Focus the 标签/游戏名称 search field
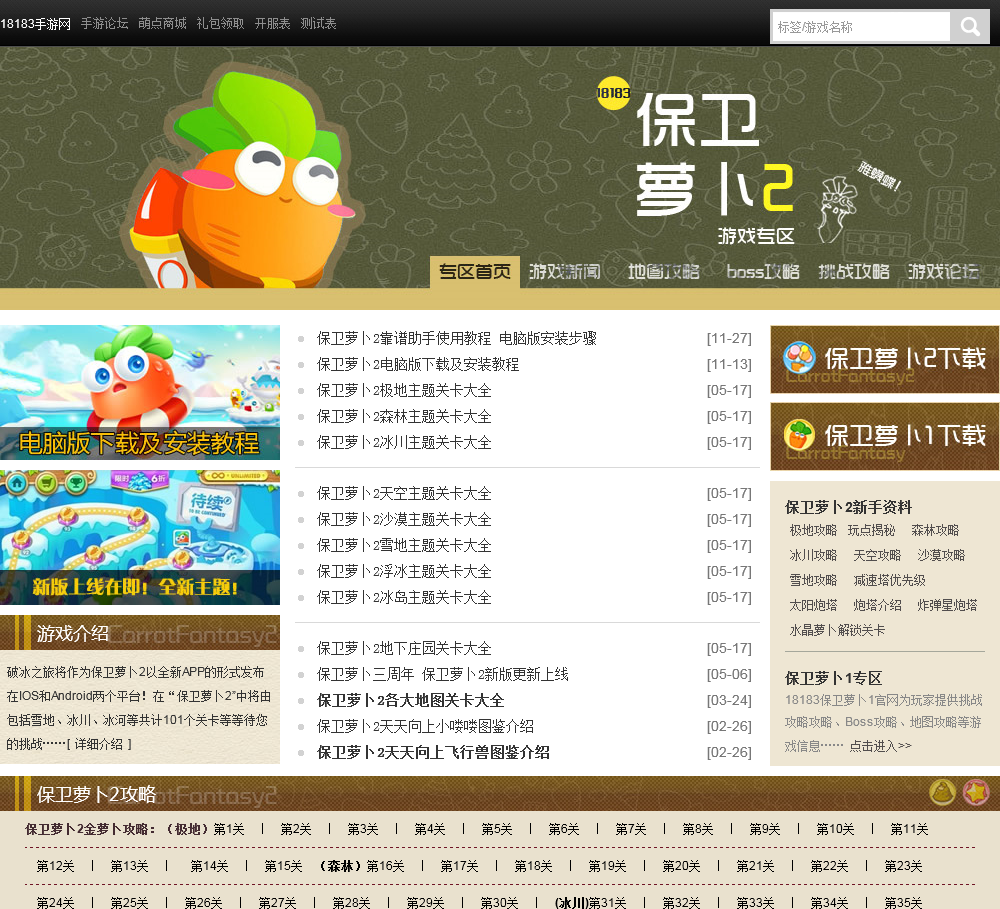This screenshot has width=1000, height=909. pos(861,27)
